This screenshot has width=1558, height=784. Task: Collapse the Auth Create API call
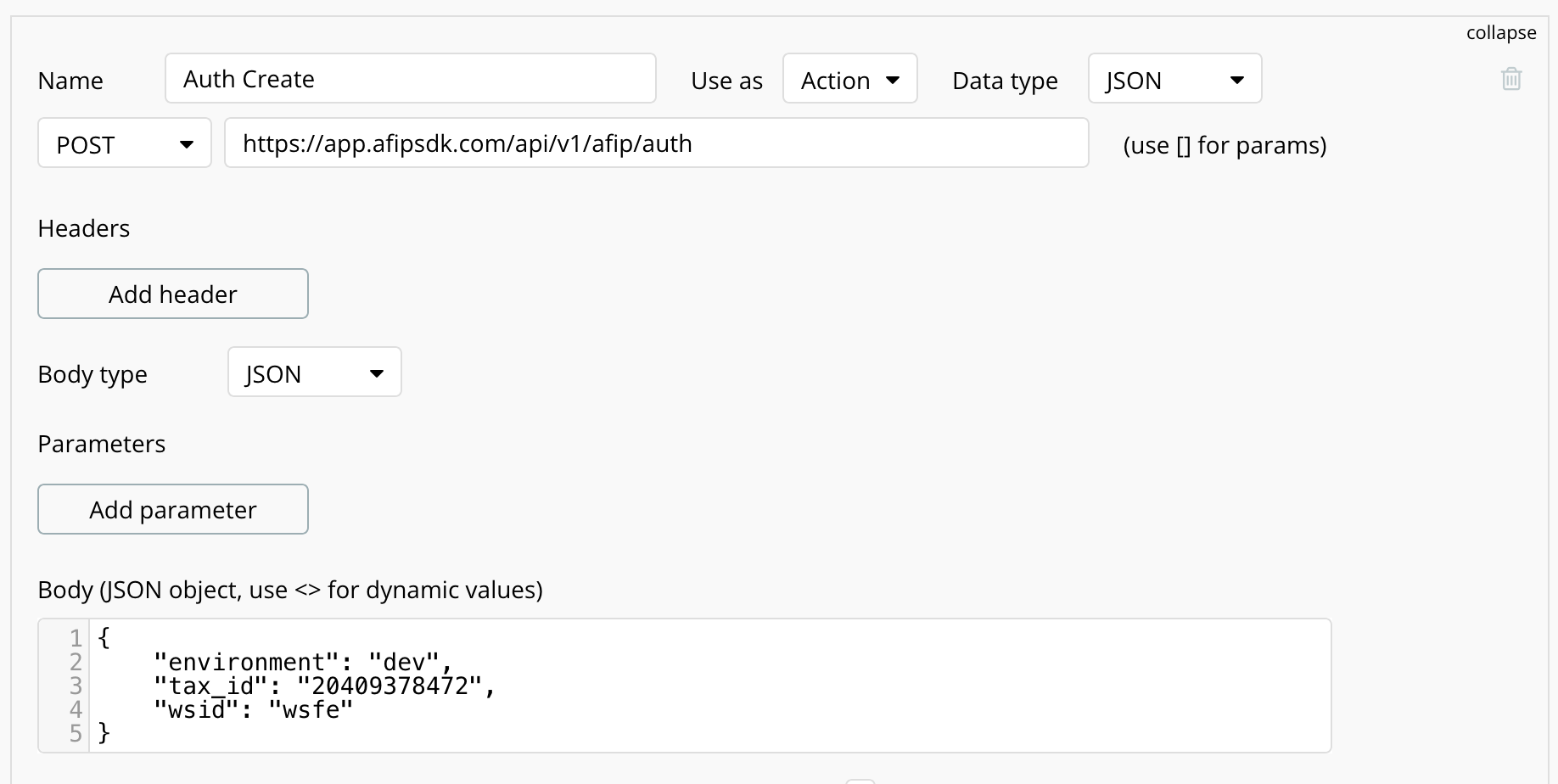tap(1500, 33)
